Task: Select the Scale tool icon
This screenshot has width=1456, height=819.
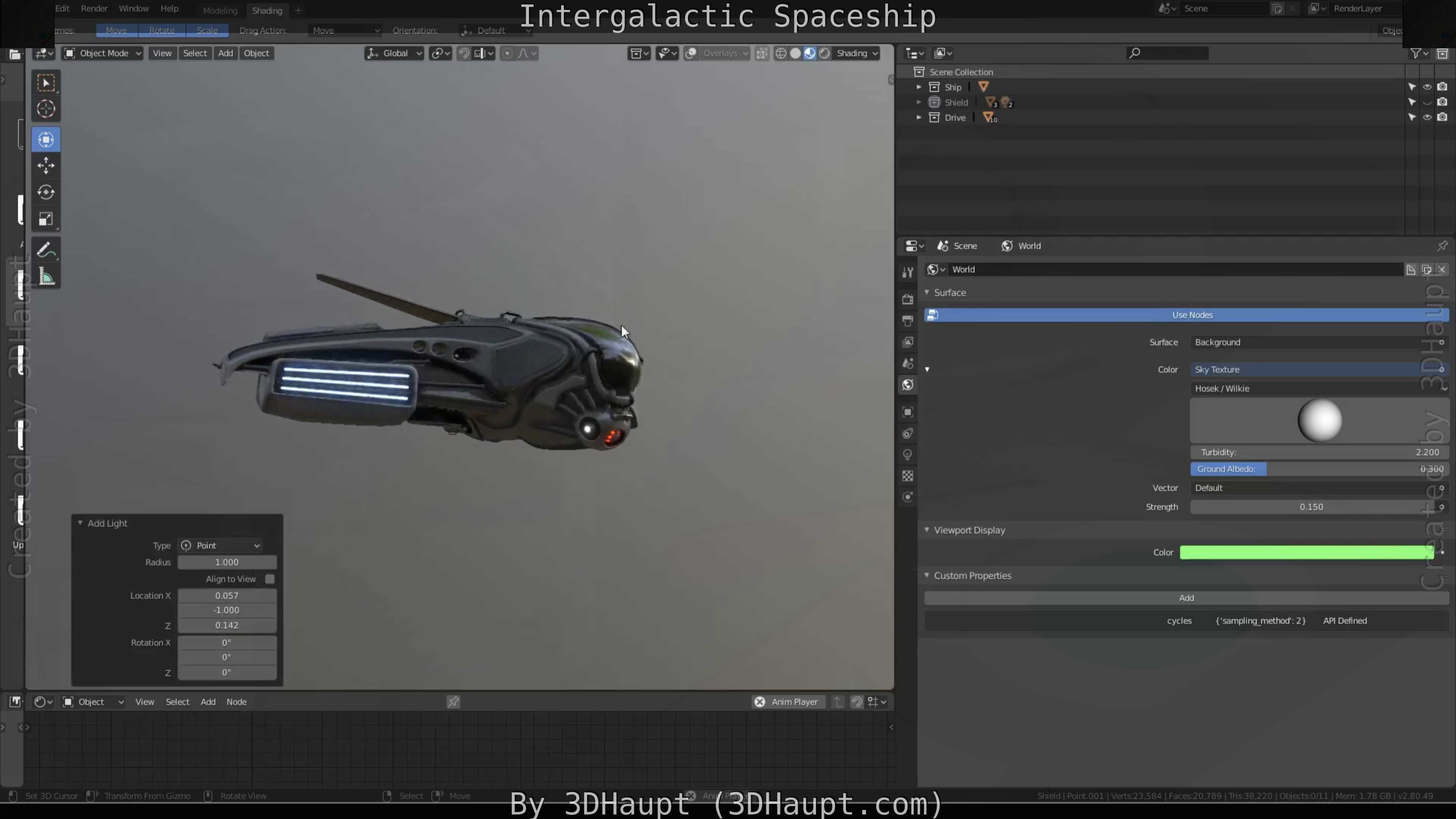Action: tap(46, 219)
